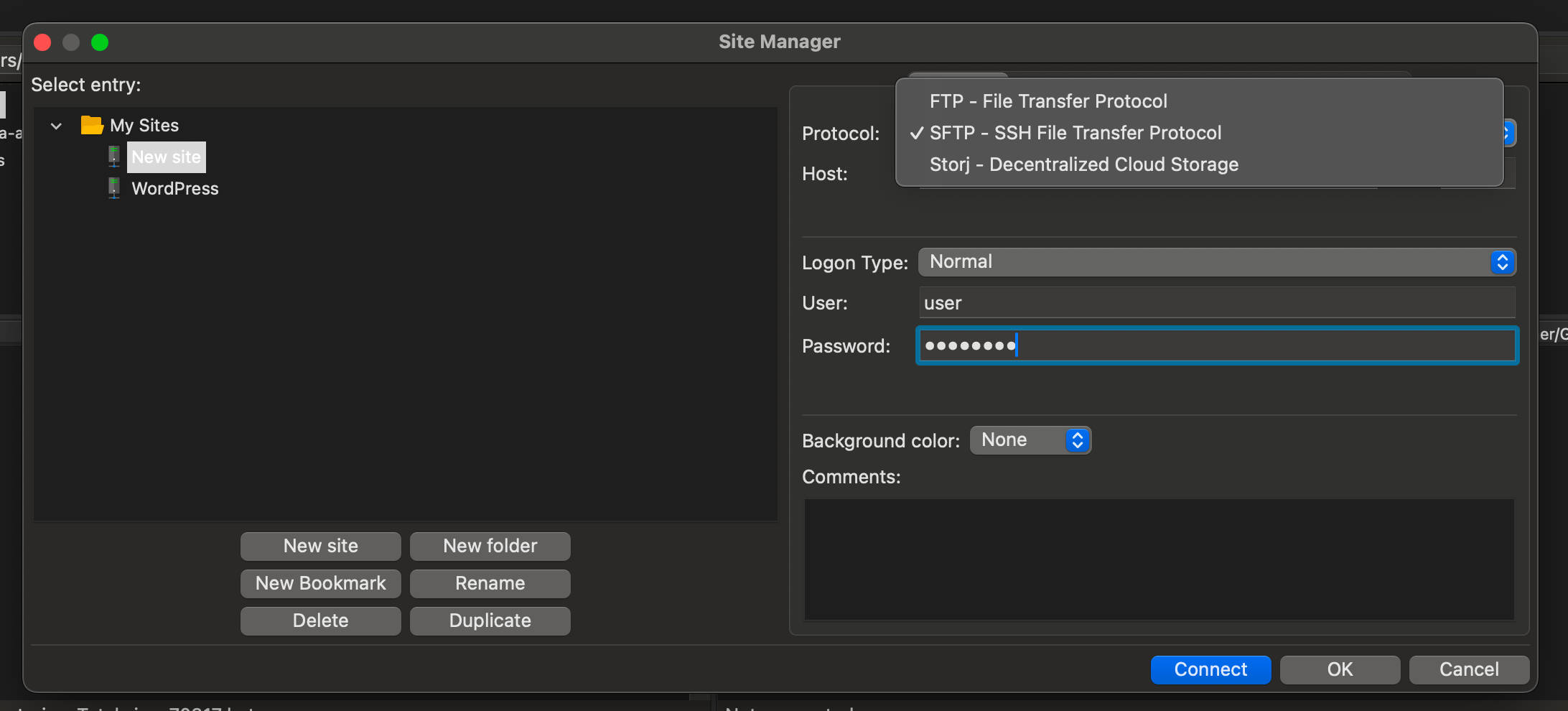1568x711 pixels.
Task: Select FTP - File Transfer Protocol
Action: click(1047, 101)
